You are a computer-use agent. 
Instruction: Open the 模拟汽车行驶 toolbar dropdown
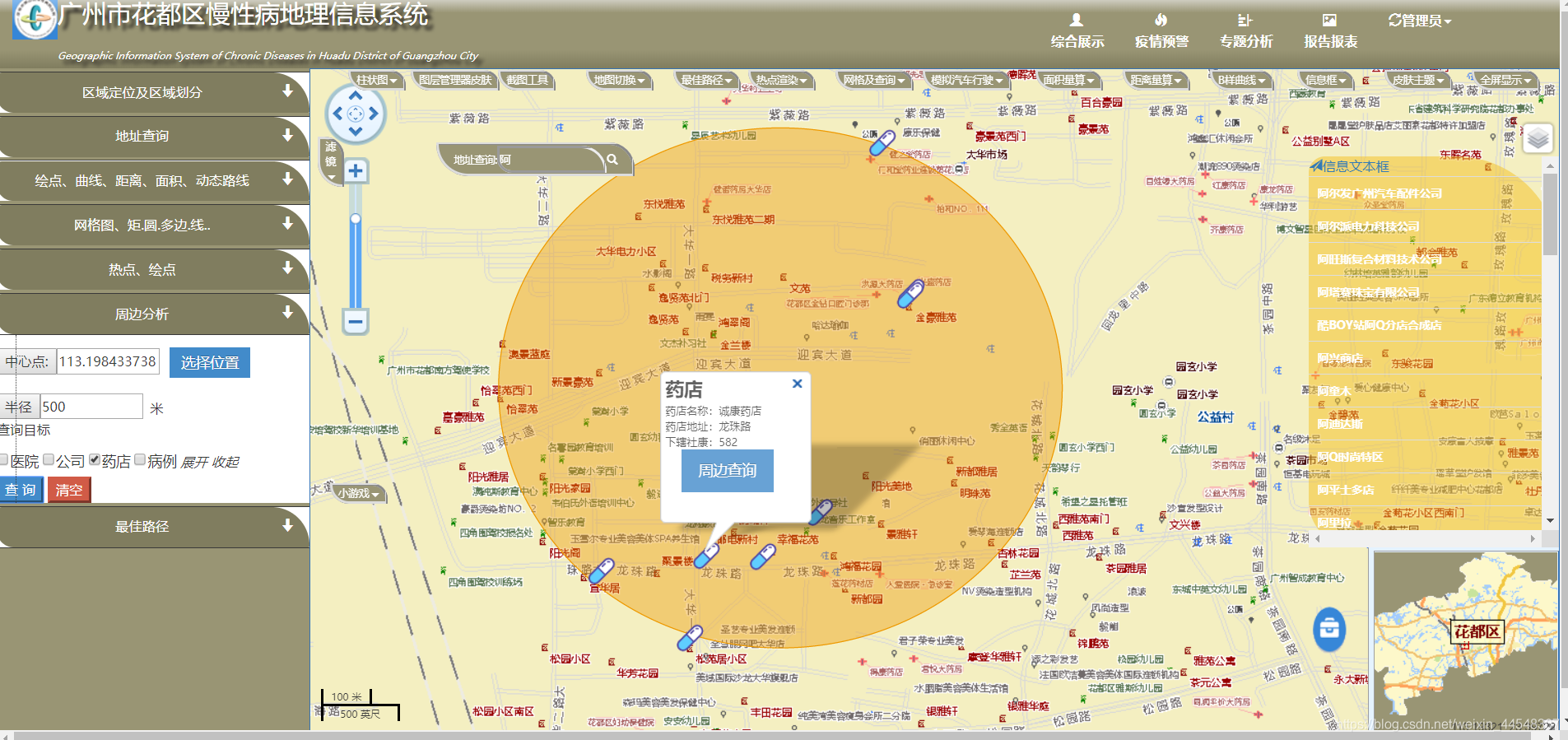click(967, 80)
